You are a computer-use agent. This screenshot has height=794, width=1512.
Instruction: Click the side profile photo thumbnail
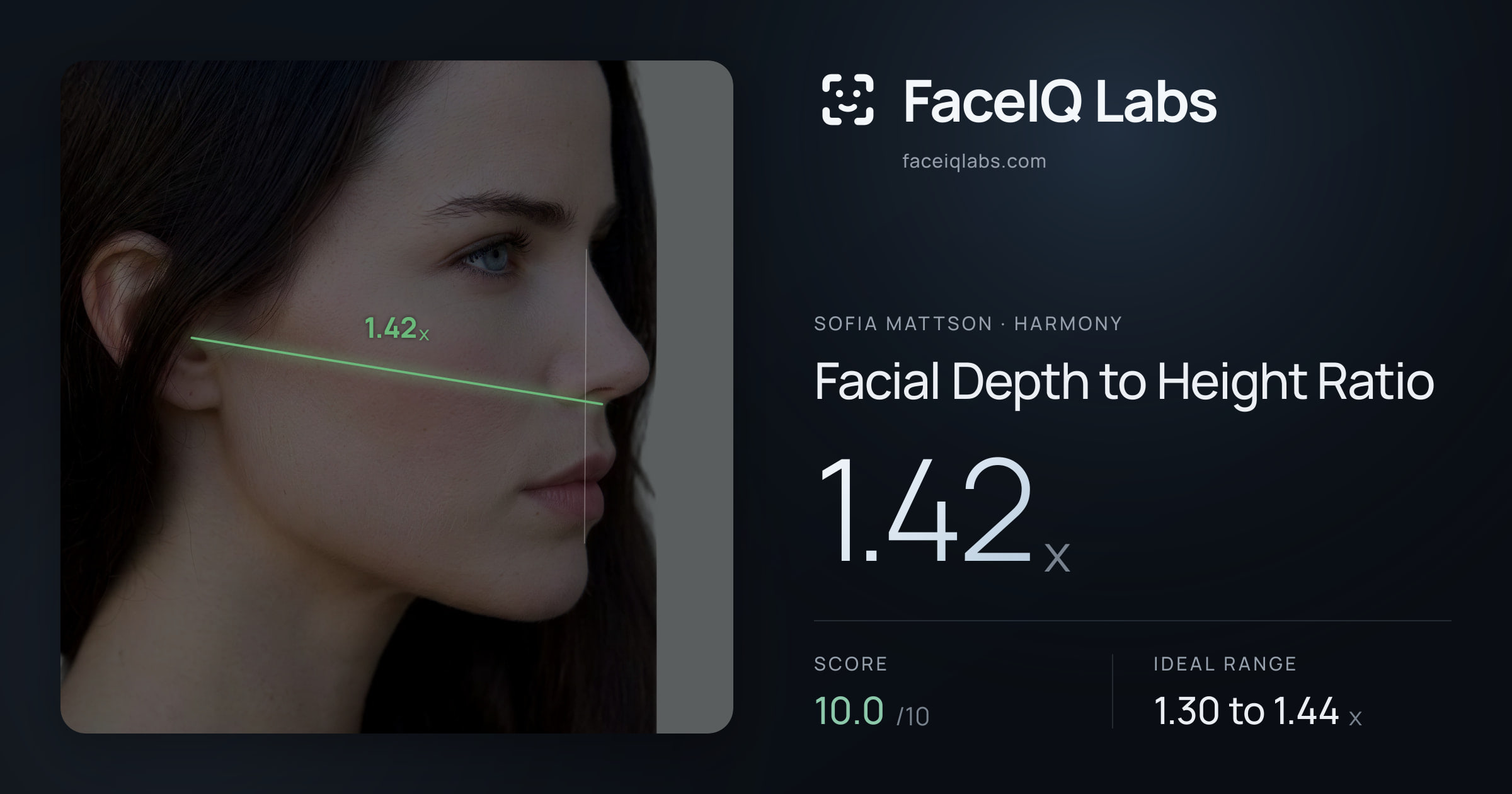[397, 397]
